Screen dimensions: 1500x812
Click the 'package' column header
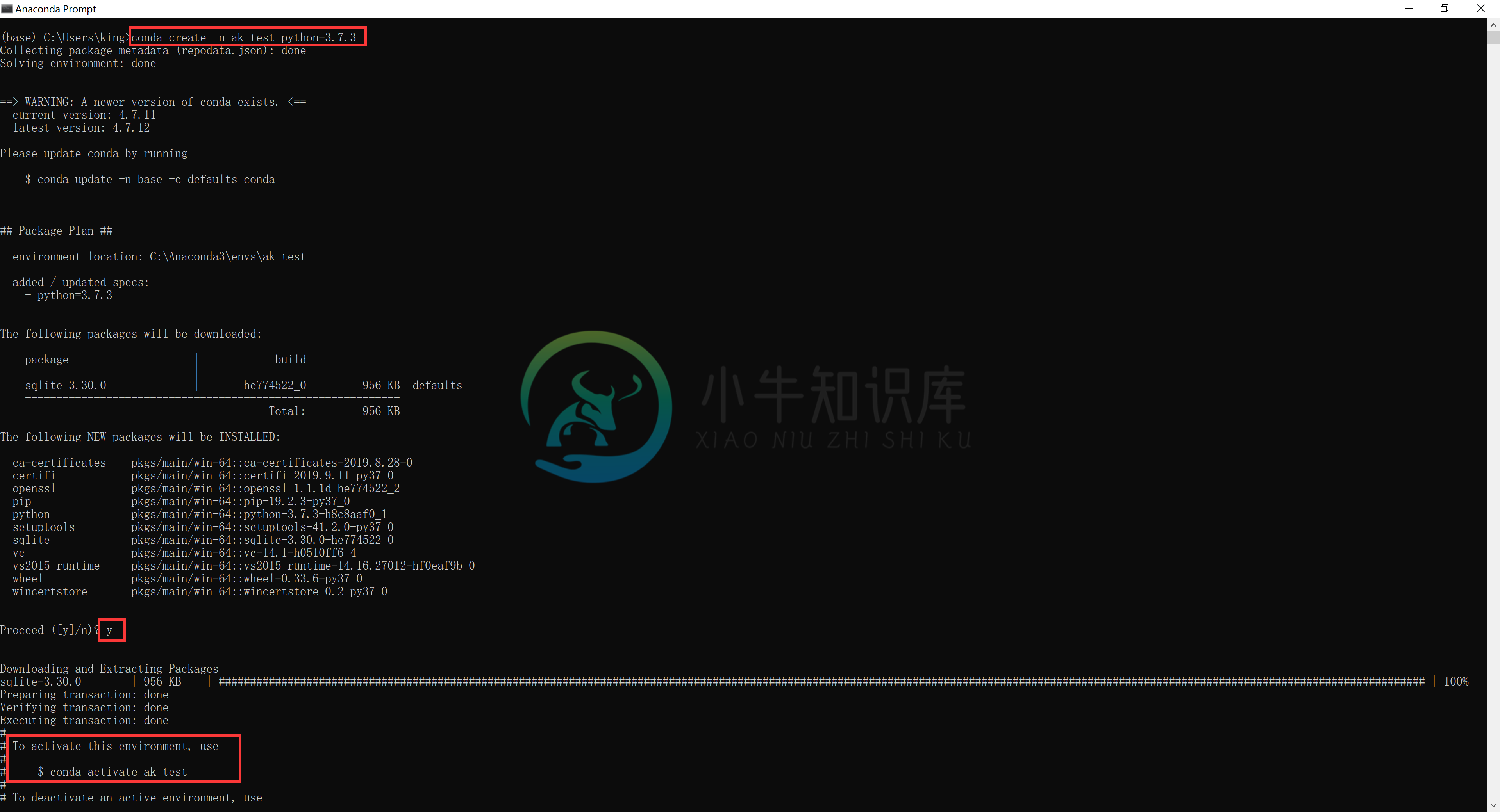(46, 360)
